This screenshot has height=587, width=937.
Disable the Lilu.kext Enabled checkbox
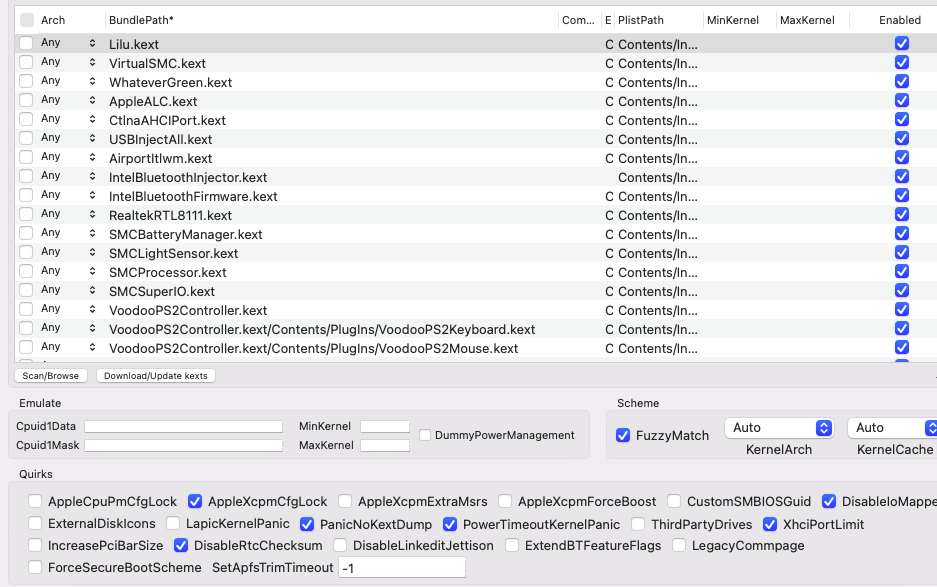pyautogui.click(x=902, y=43)
